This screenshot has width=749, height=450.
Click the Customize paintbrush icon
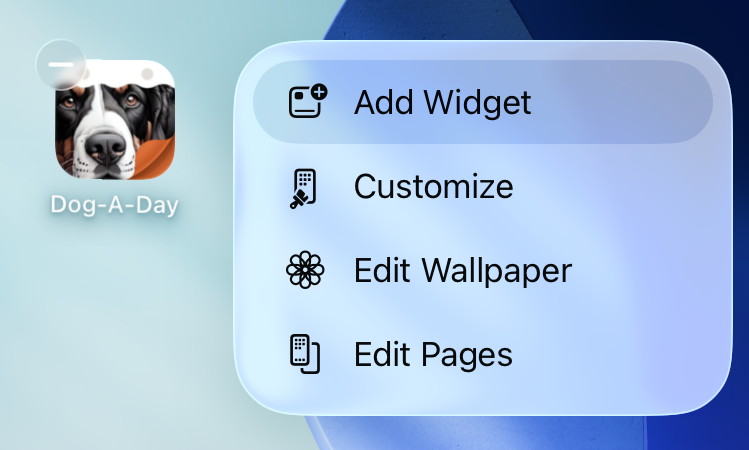[303, 188]
